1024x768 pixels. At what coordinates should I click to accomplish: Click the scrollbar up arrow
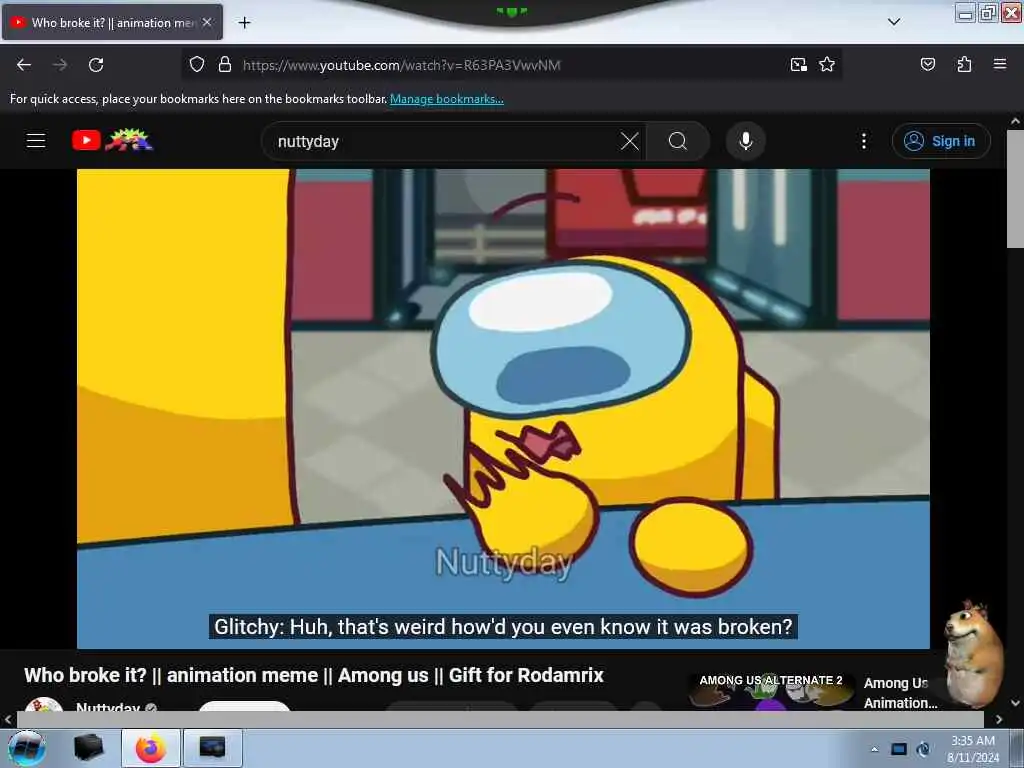(x=1015, y=121)
